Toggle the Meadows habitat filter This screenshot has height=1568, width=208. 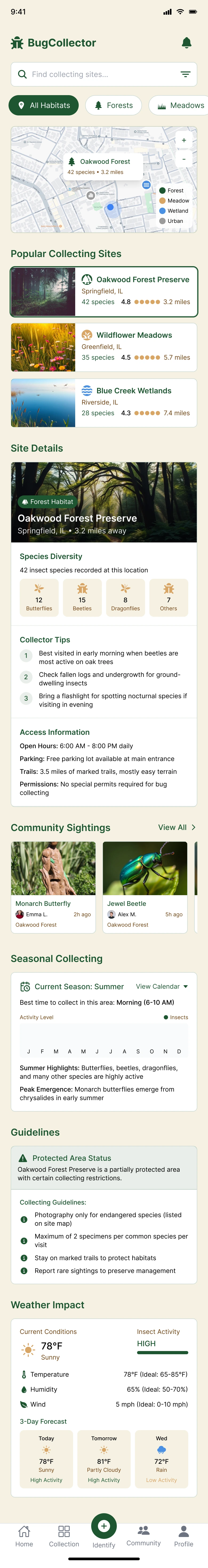(181, 105)
